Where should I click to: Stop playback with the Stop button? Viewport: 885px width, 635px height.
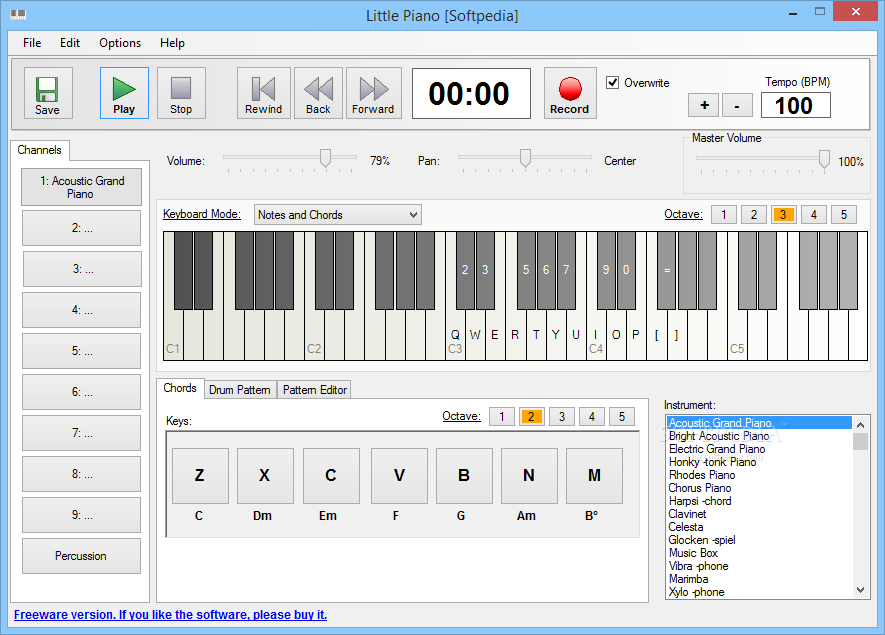tap(181, 93)
